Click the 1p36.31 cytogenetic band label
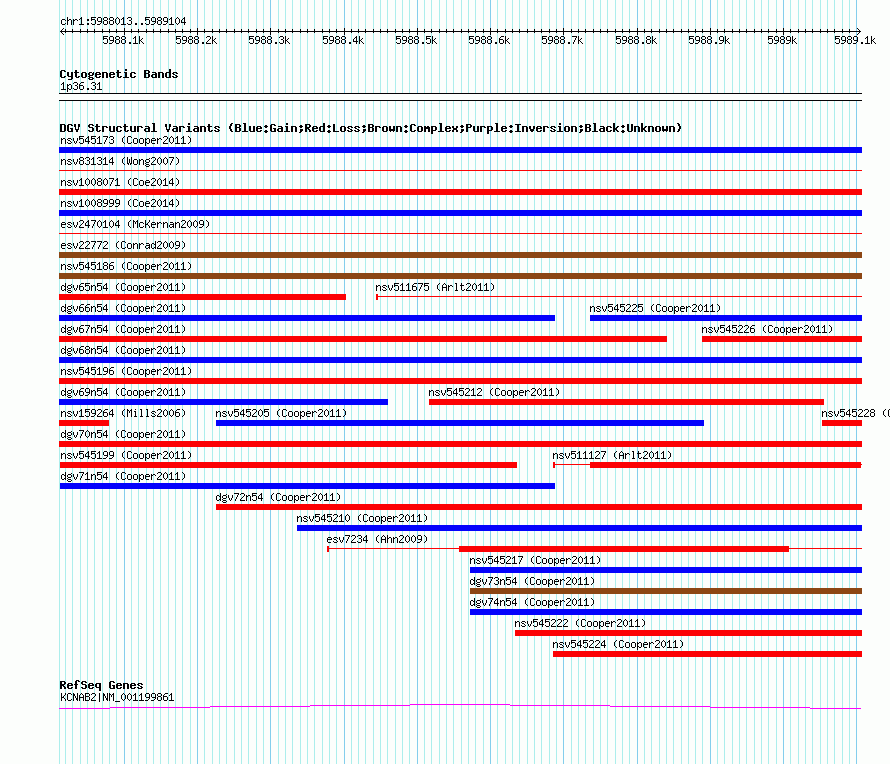Screen dimensions: 890x764 [81, 86]
